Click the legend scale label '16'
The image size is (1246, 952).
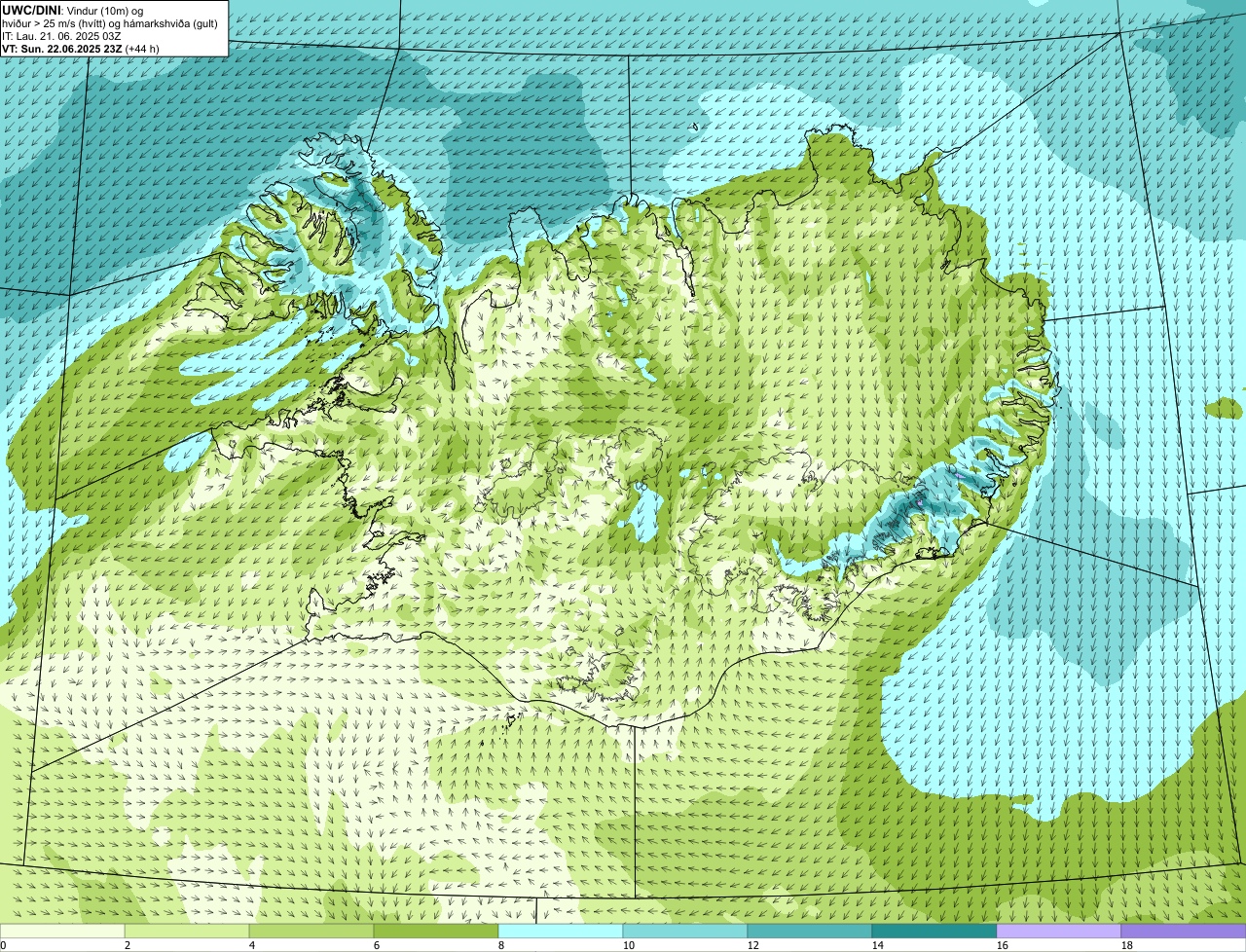(1003, 945)
